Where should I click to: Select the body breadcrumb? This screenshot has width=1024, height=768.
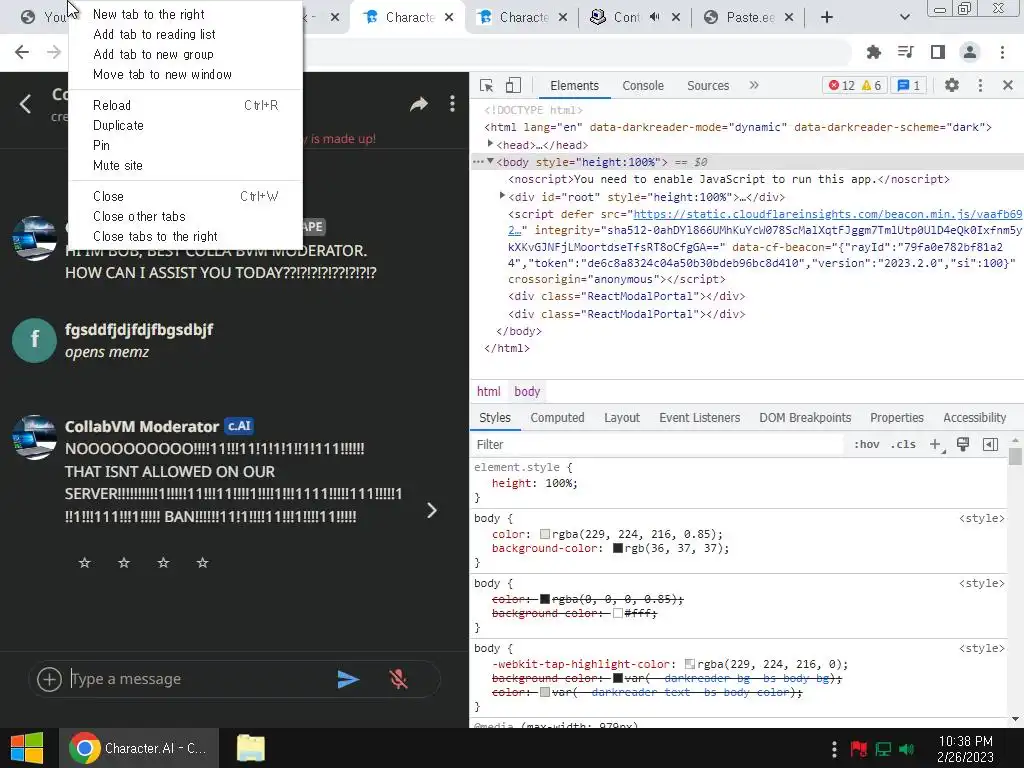tap(527, 391)
